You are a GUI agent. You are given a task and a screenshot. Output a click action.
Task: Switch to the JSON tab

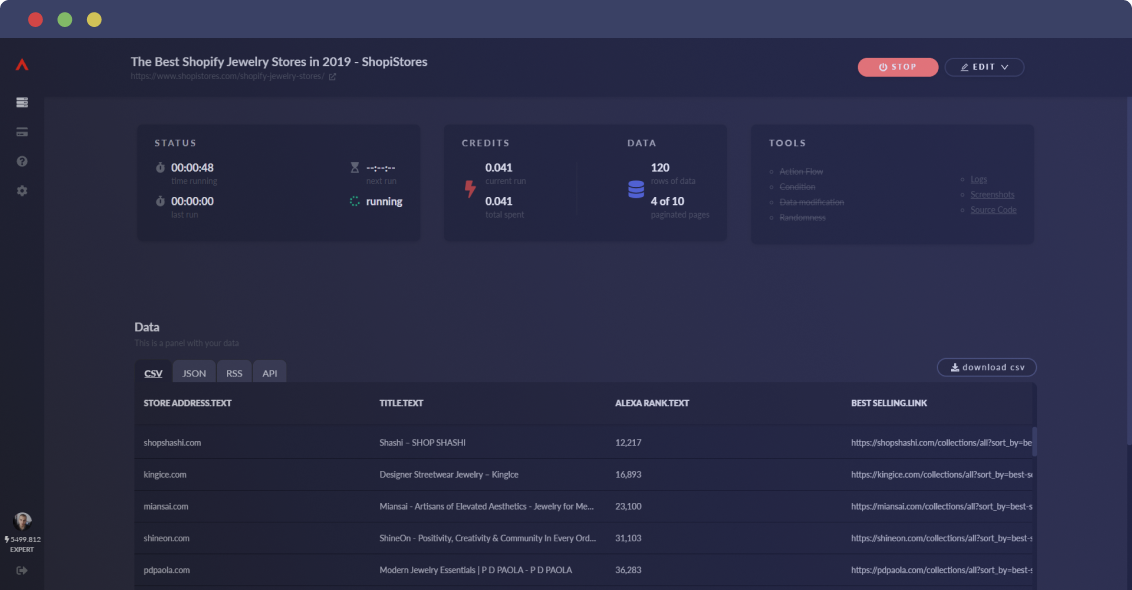[194, 373]
